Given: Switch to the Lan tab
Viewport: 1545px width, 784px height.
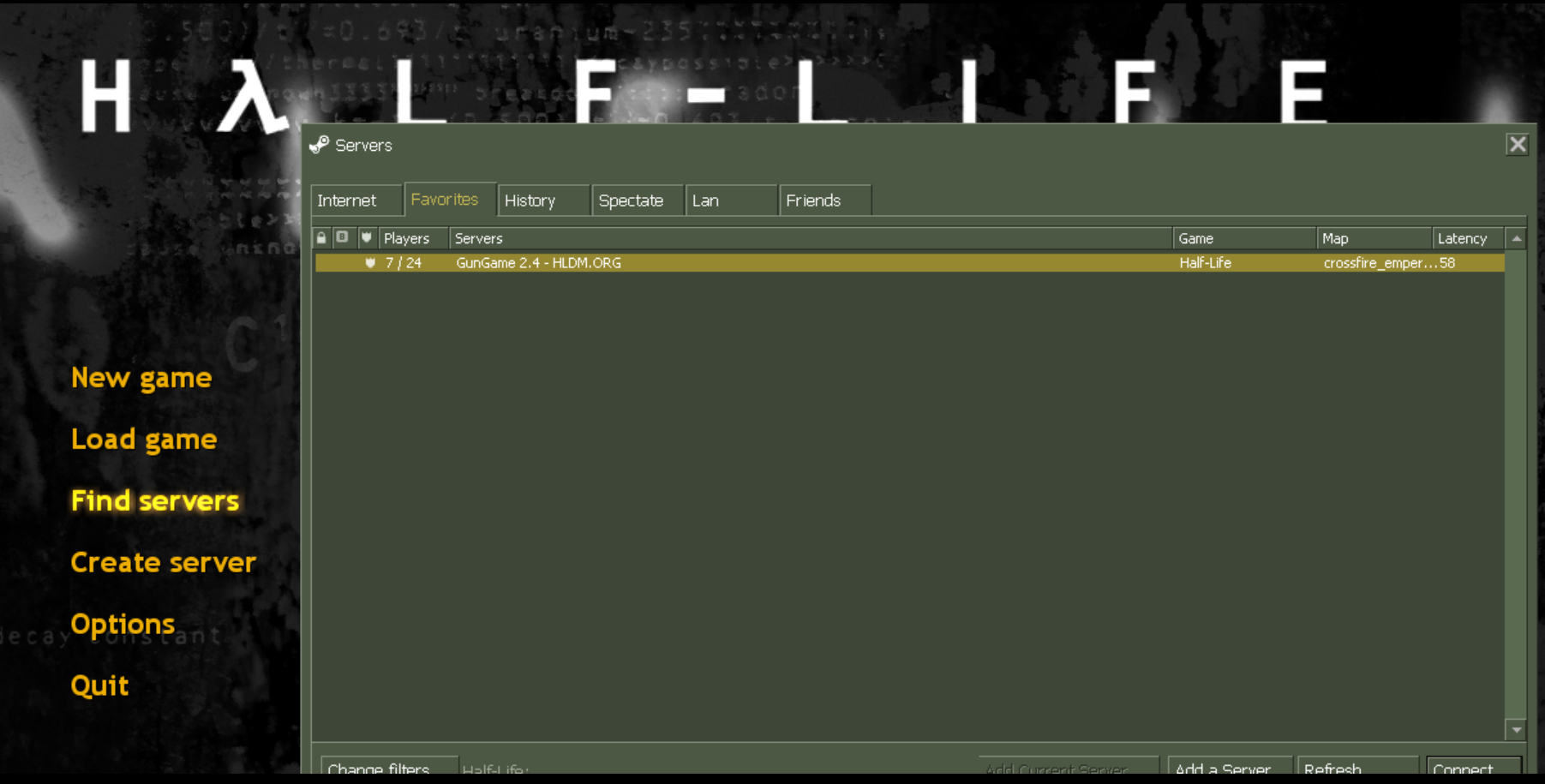Looking at the screenshot, I should 732,200.
